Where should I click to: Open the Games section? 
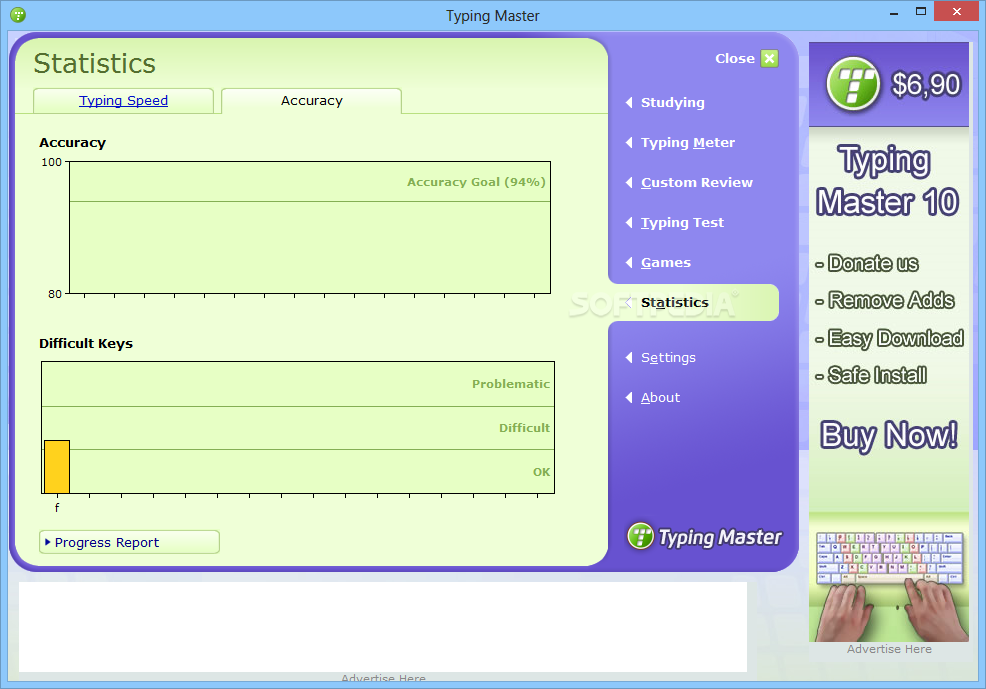coord(665,263)
